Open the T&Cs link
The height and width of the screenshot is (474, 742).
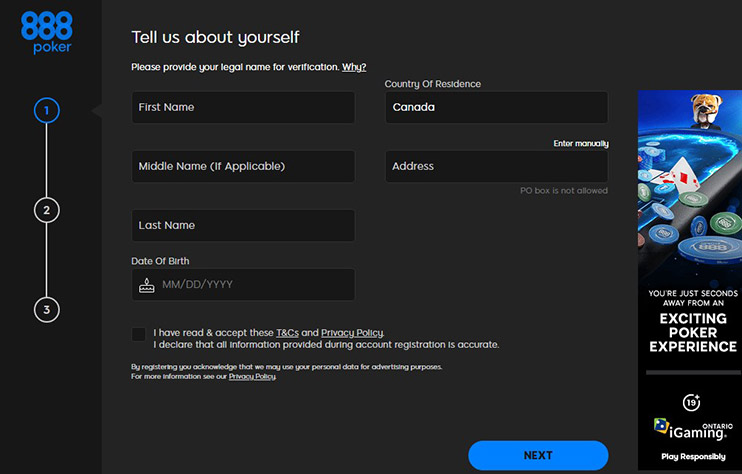286,333
